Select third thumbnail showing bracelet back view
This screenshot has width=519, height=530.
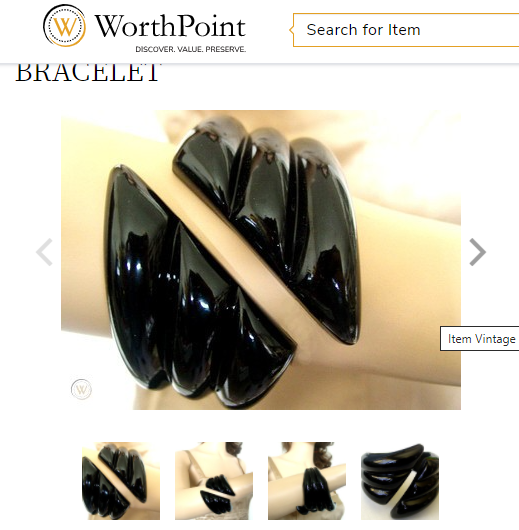click(x=307, y=481)
